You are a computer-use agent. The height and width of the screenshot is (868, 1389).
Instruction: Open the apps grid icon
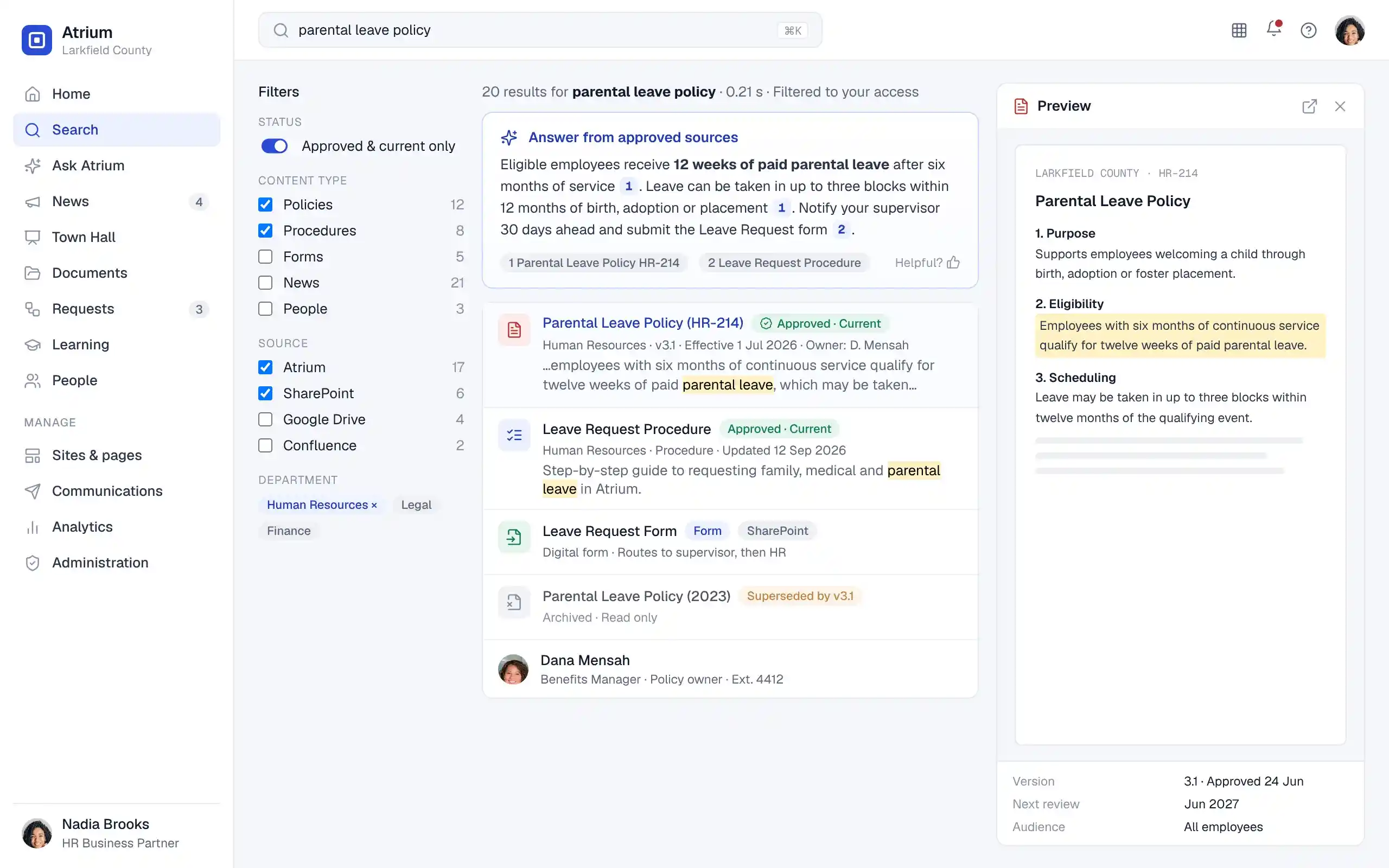pyautogui.click(x=1239, y=30)
